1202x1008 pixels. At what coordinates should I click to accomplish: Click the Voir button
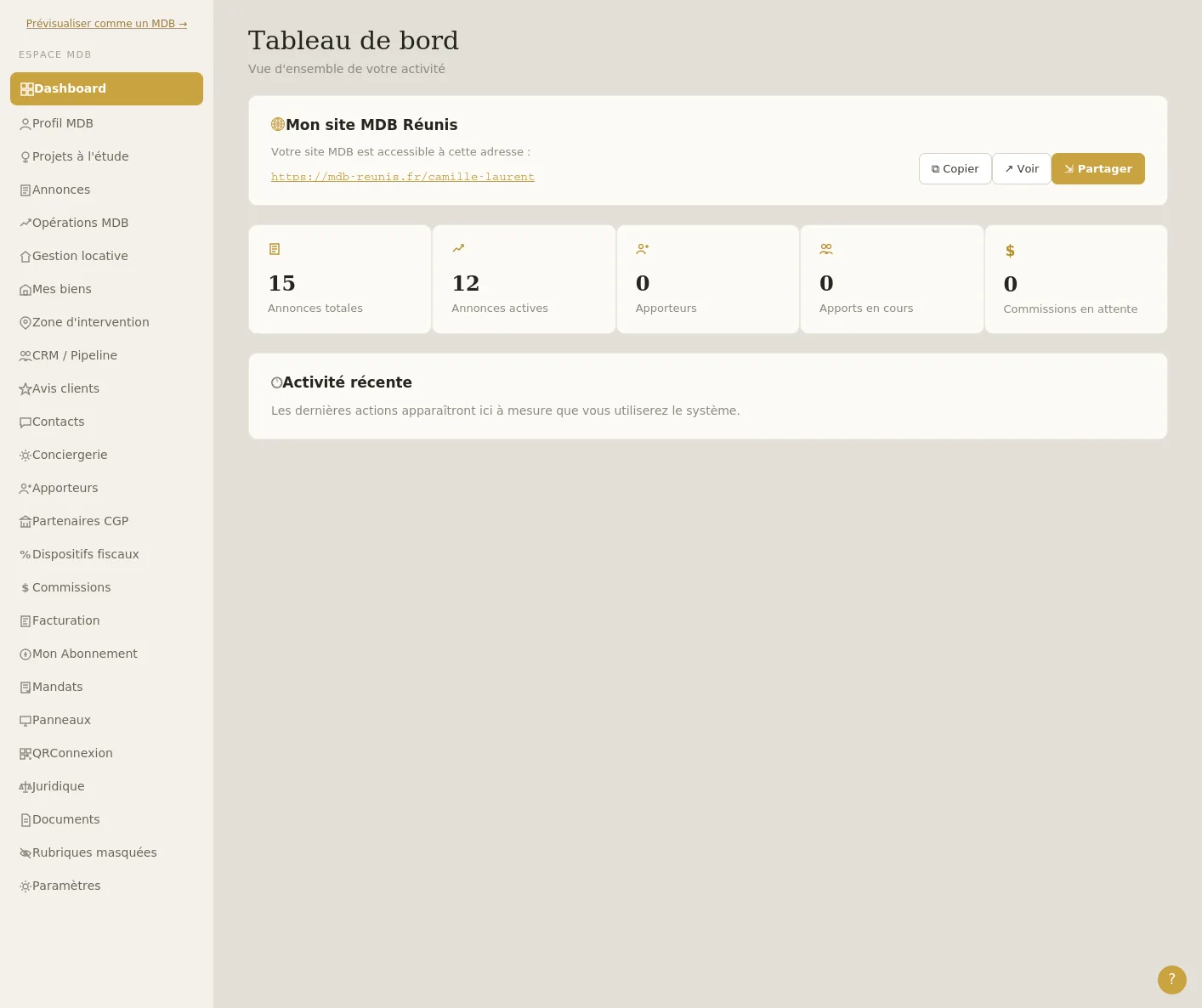click(x=1022, y=168)
